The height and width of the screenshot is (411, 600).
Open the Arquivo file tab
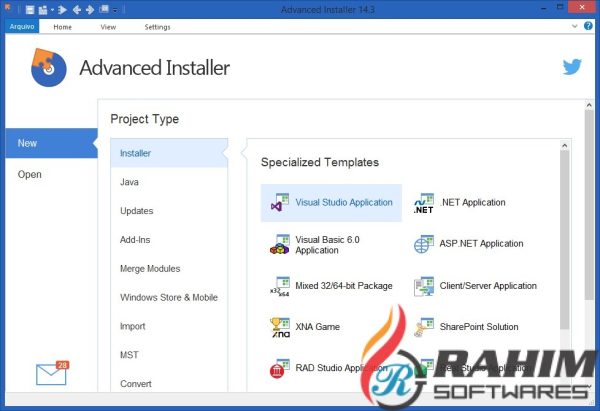(x=22, y=26)
